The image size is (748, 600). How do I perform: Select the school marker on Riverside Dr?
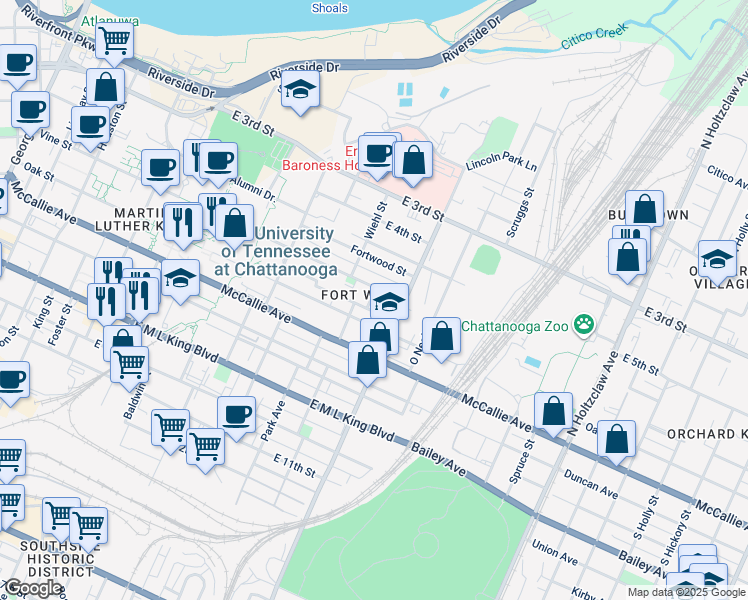[x=300, y=90]
